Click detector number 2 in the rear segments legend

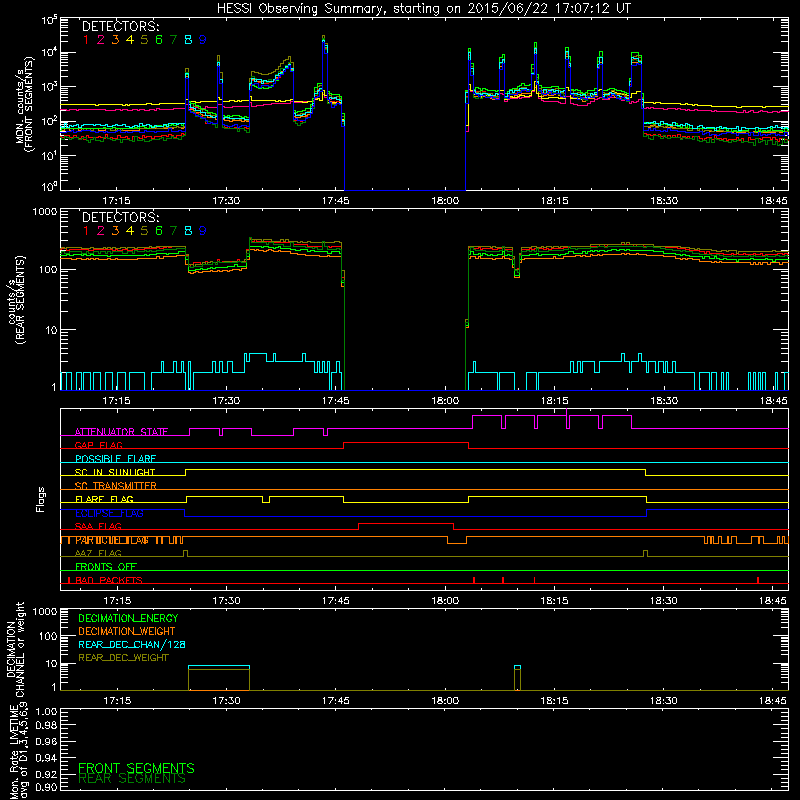coord(101,231)
